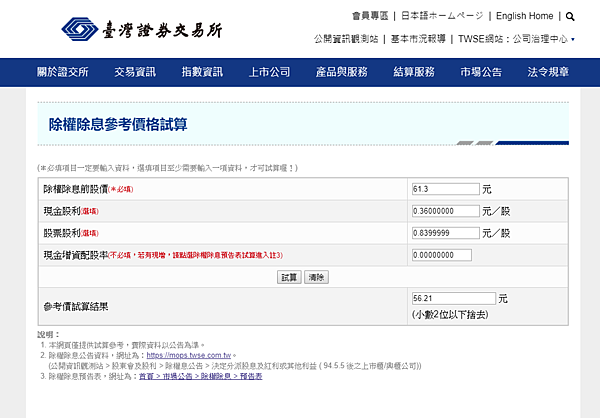This screenshot has height=418, width=600.
Task: Open 公開資訊觀測站 link
Action: pyautogui.click(x=346, y=39)
